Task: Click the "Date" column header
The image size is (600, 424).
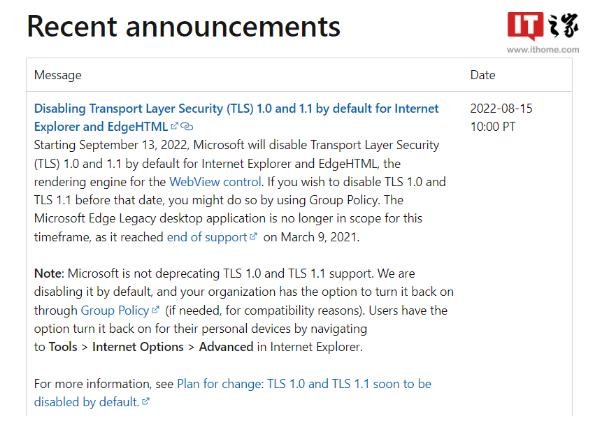Action: [482, 75]
